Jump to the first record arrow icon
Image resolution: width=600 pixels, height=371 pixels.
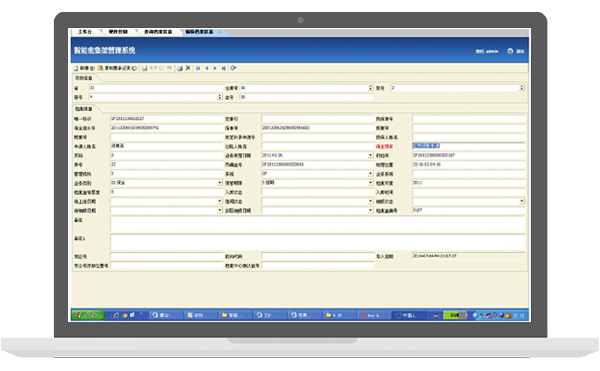[x=198, y=68]
